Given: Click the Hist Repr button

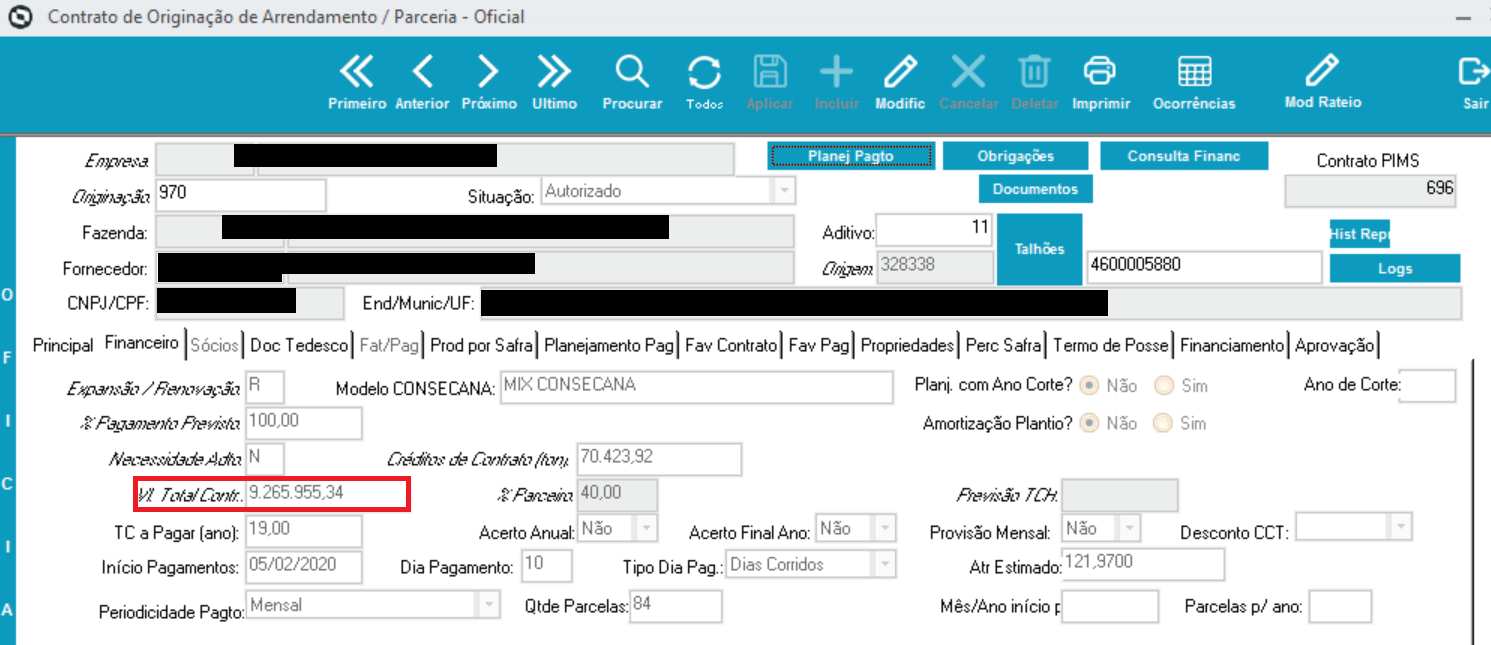Looking at the screenshot, I should point(1359,234).
